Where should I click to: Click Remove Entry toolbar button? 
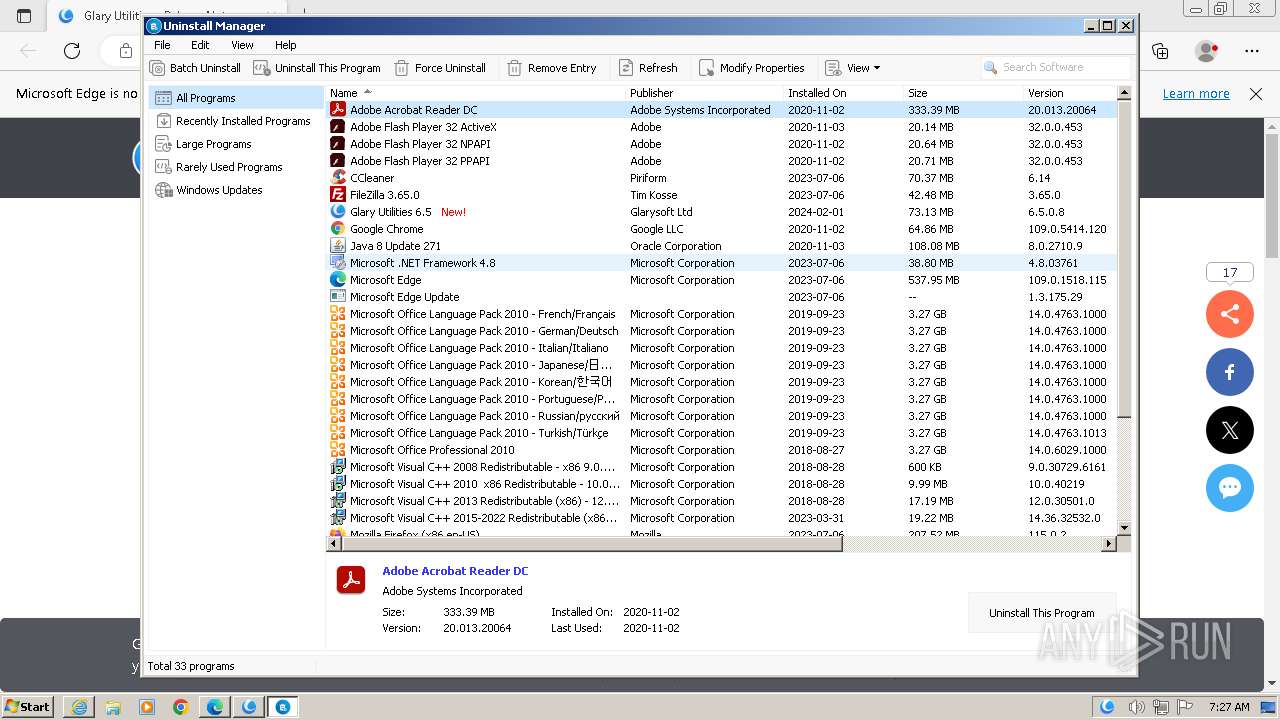pyautogui.click(x=551, y=68)
